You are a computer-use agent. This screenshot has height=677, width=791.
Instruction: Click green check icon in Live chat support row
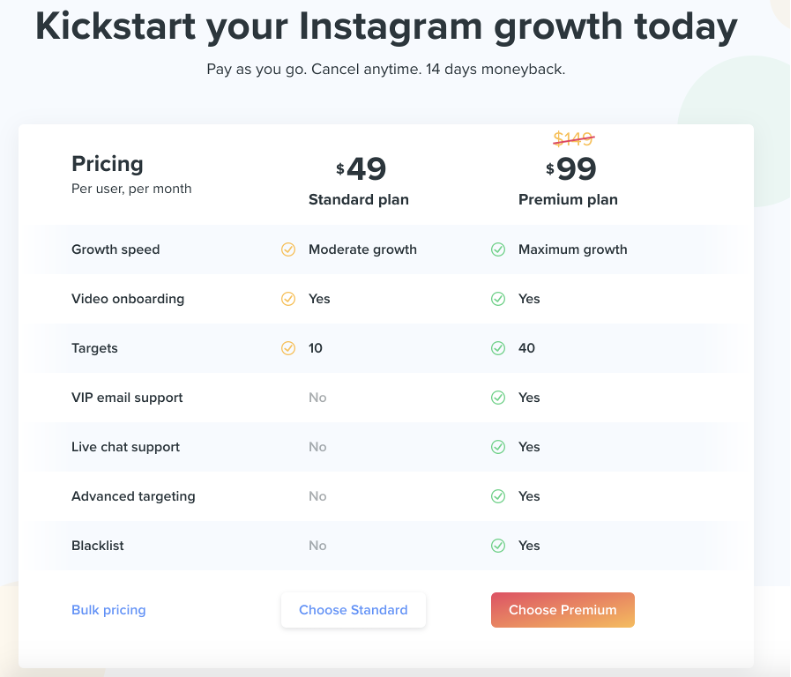[498, 447]
